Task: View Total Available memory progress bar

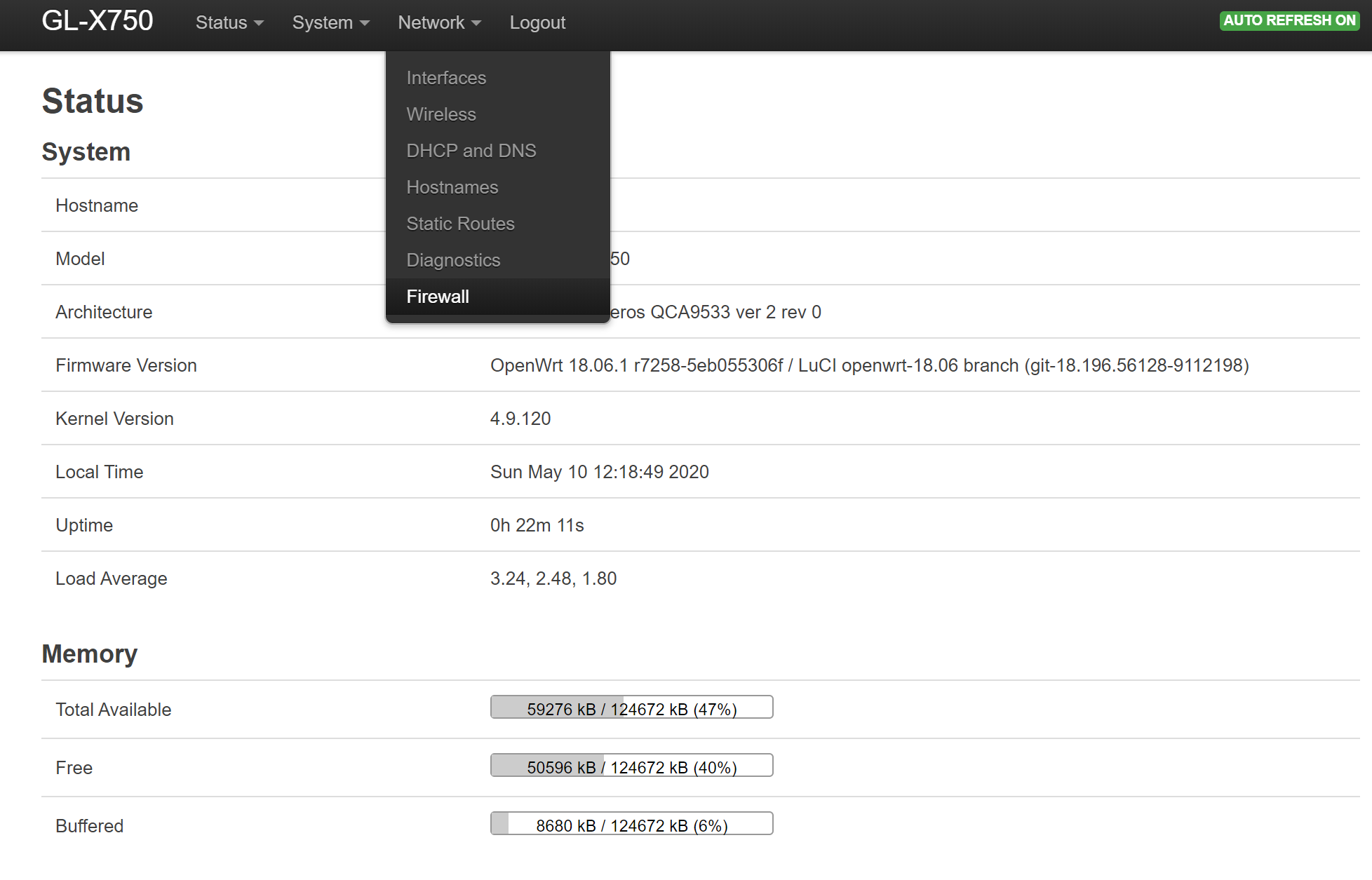Action: (629, 709)
